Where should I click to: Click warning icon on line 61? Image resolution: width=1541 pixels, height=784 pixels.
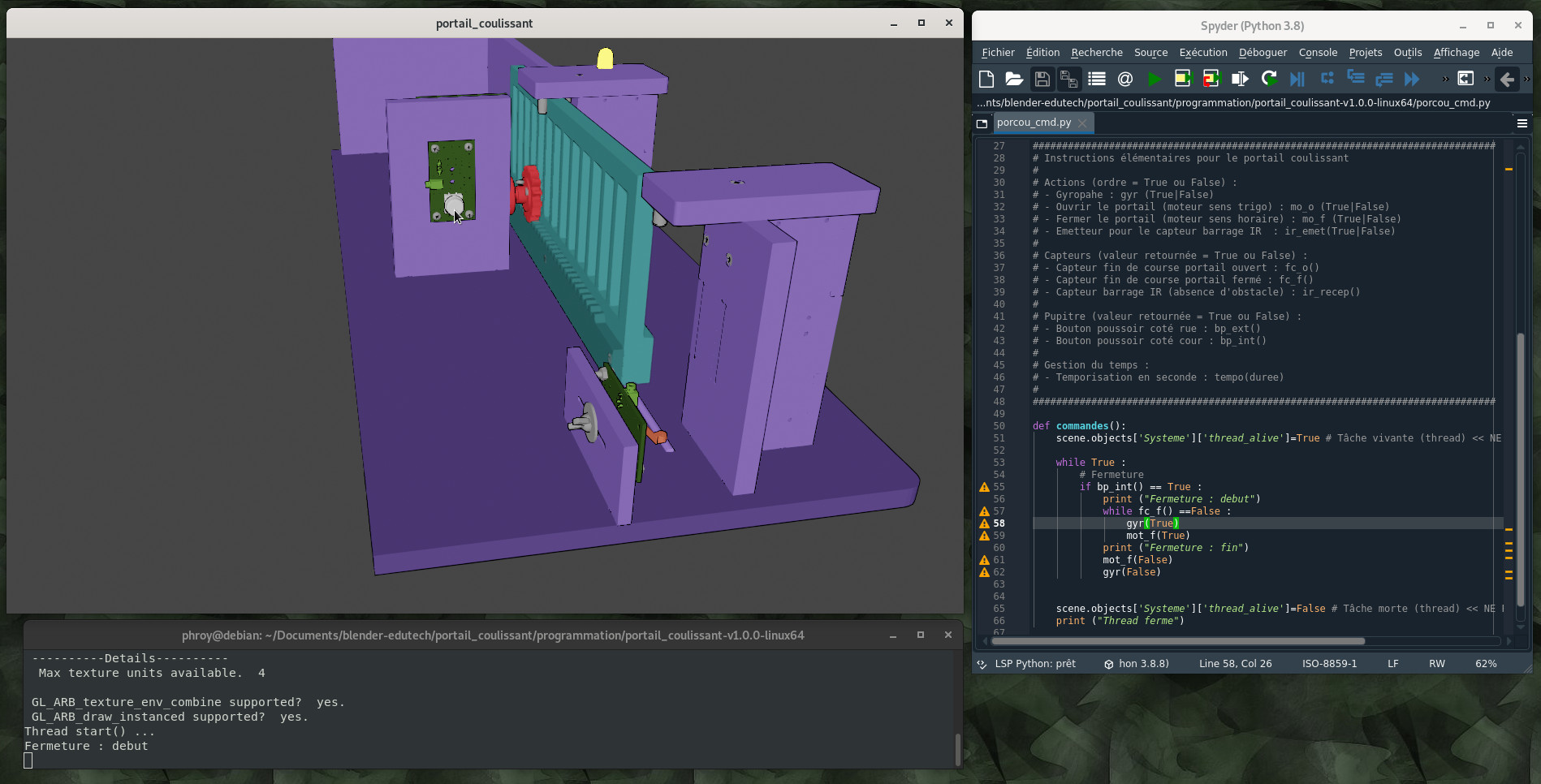click(984, 560)
